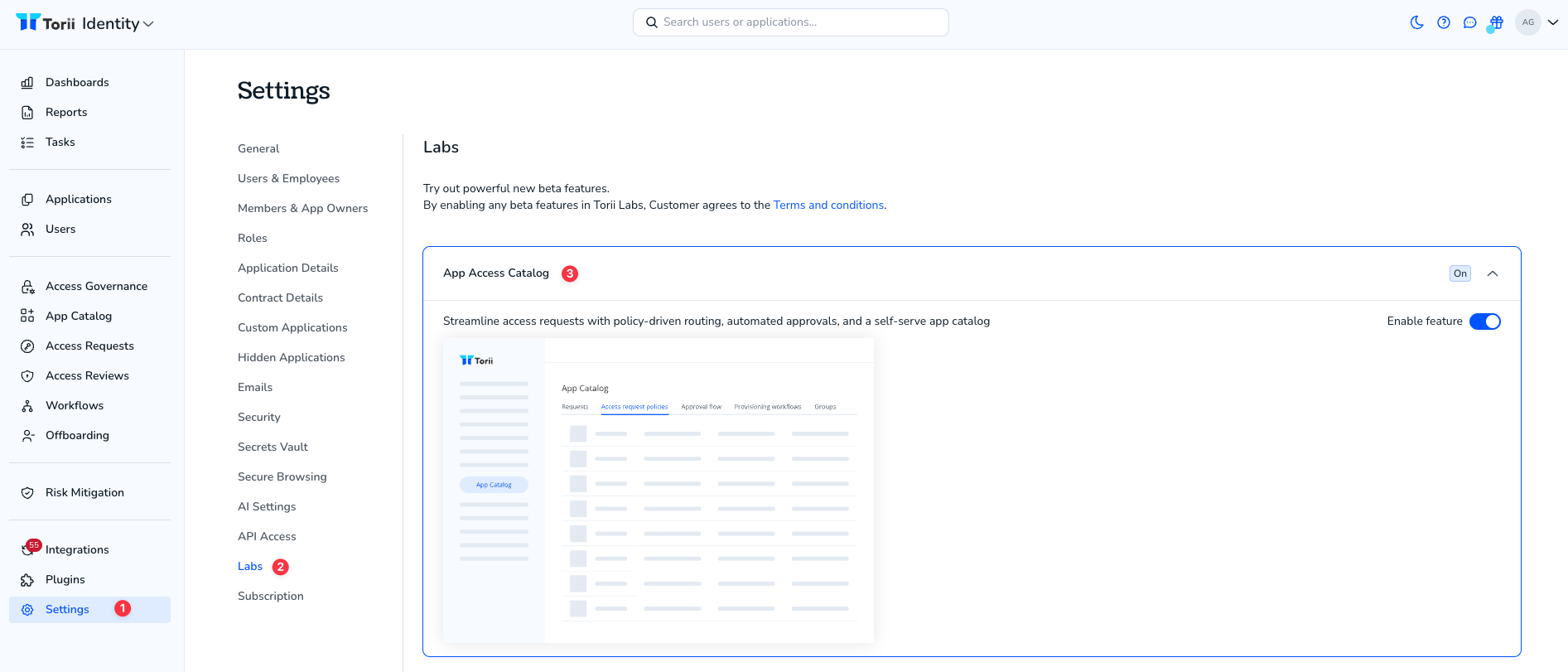This screenshot has height=672, width=1568.
Task: Select the Labs settings tab
Action: [250, 566]
